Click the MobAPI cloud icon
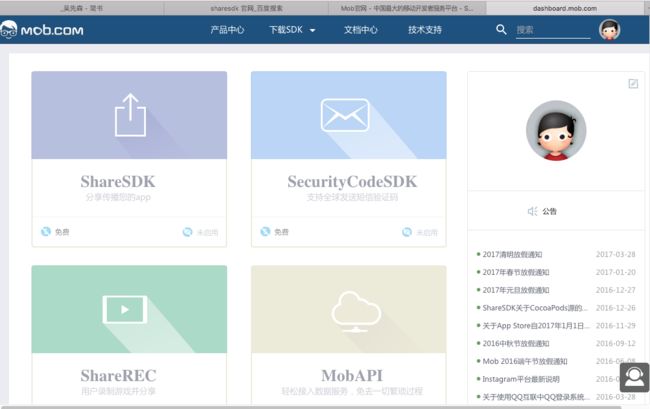The image size is (650, 409). [356, 312]
